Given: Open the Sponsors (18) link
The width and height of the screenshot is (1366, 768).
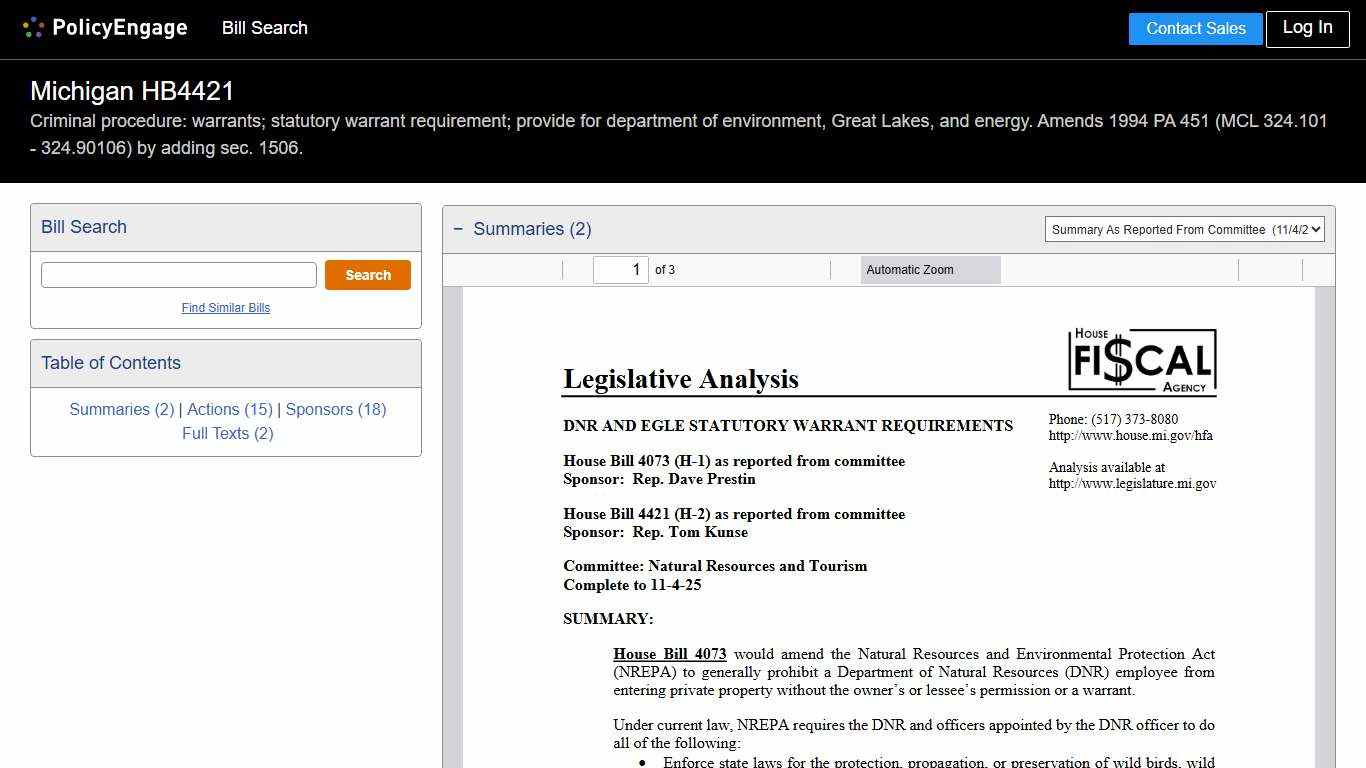Looking at the screenshot, I should (335, 409).
